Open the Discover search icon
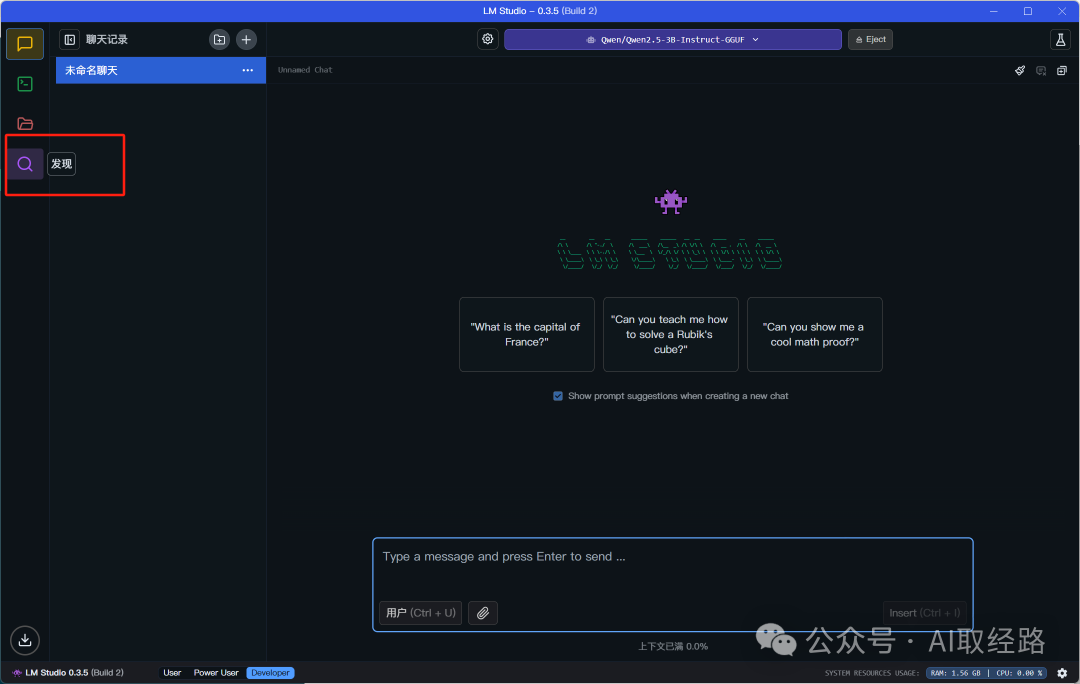This screenshot has height=684, width=1080. click(x=25, y=164)
